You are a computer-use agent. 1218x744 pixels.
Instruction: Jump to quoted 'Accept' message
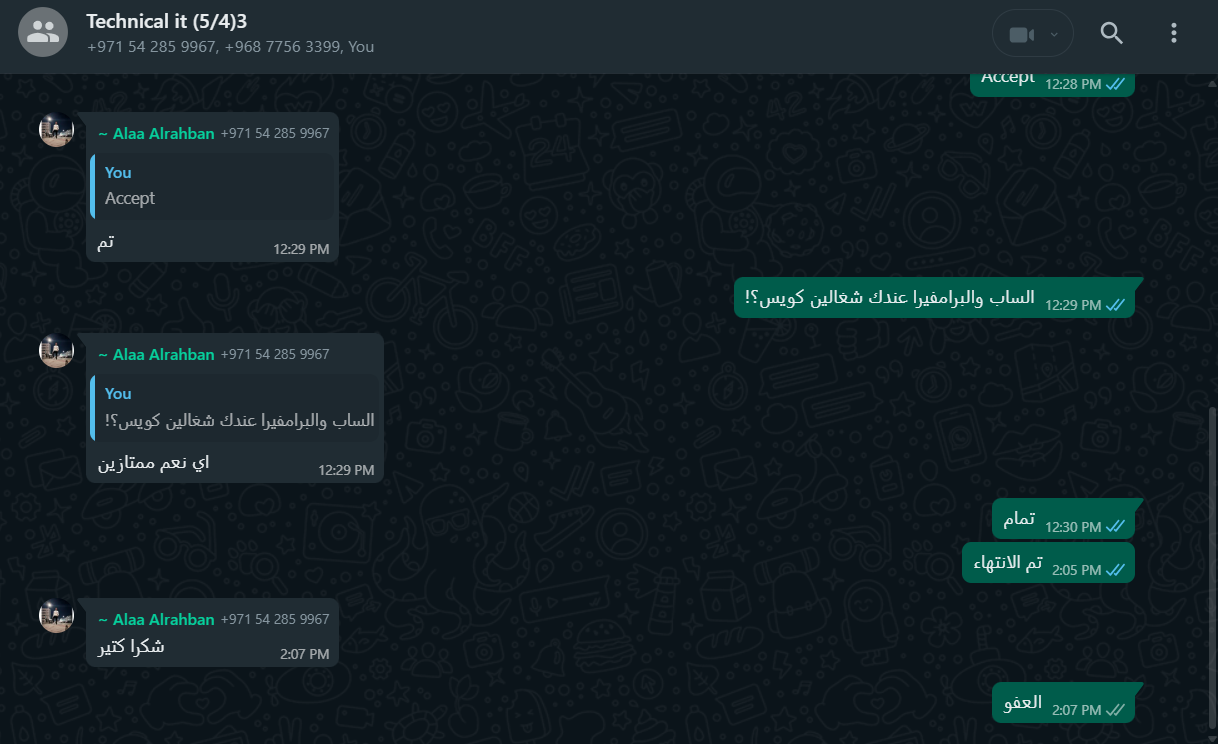(x=213, y=186)
